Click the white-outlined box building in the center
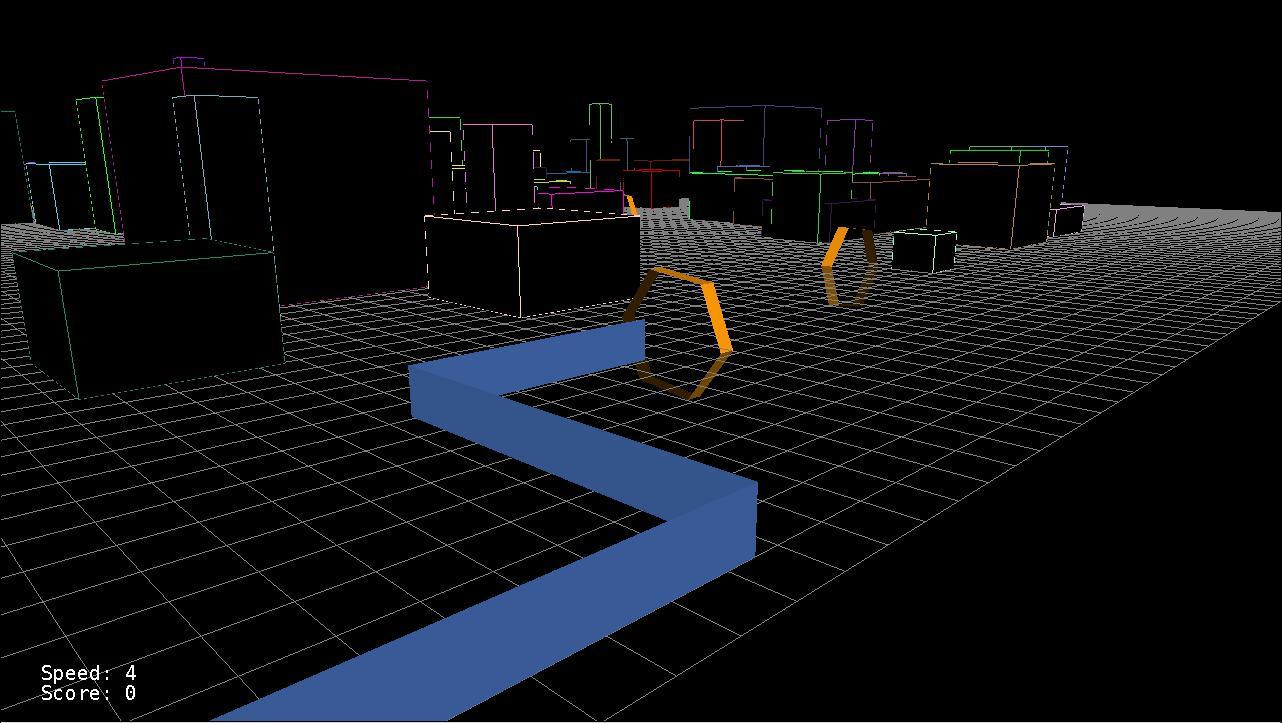The height and width of the screenshot is (723, 1282). tap(532, 262)
